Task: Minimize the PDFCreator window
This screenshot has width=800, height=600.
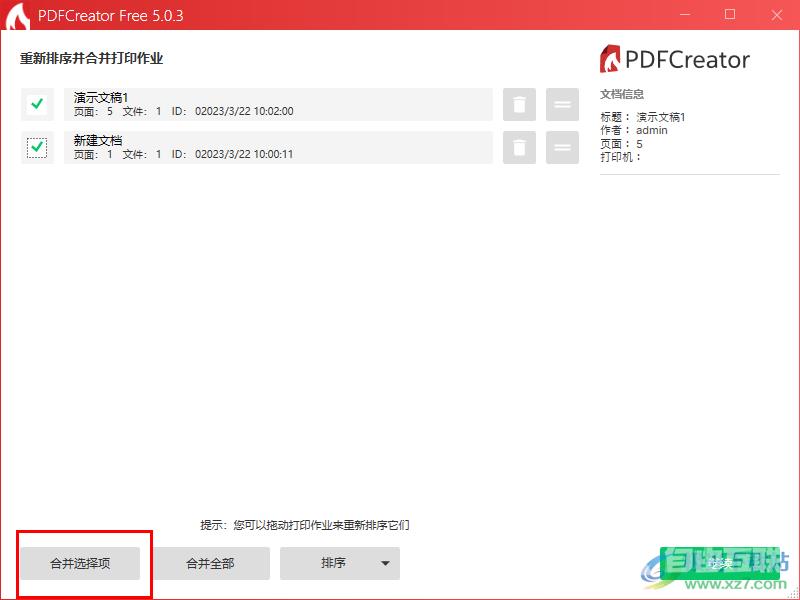Action: click(x=685, y=15)
